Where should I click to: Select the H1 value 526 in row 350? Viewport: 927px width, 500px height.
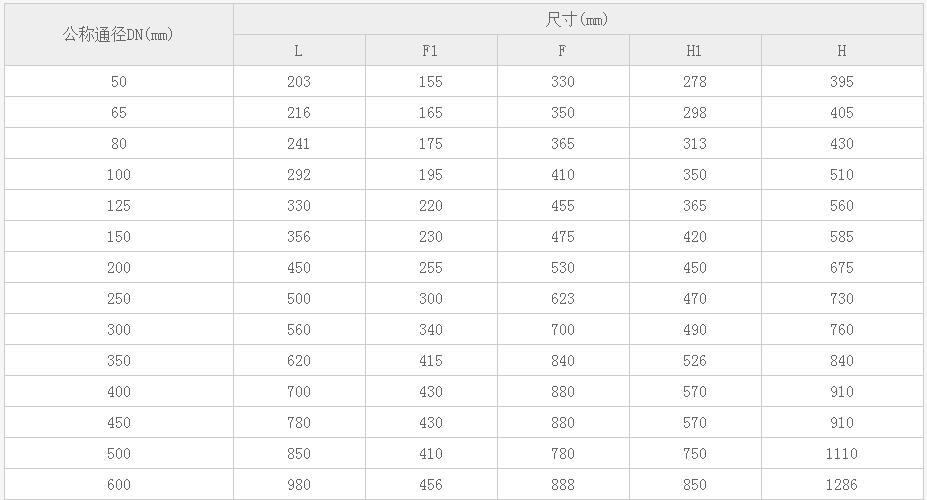(x=695, y=361)
